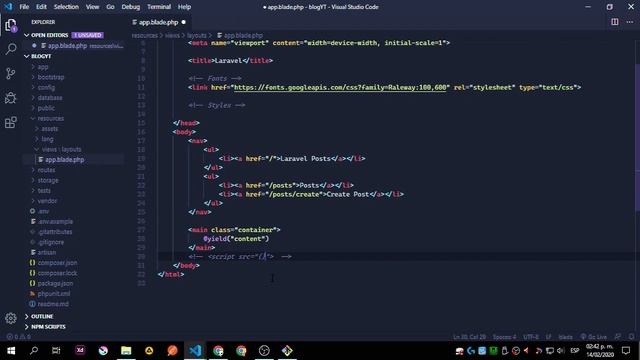Click the Visual Studio Code taskbar icon

coord(195,351)
